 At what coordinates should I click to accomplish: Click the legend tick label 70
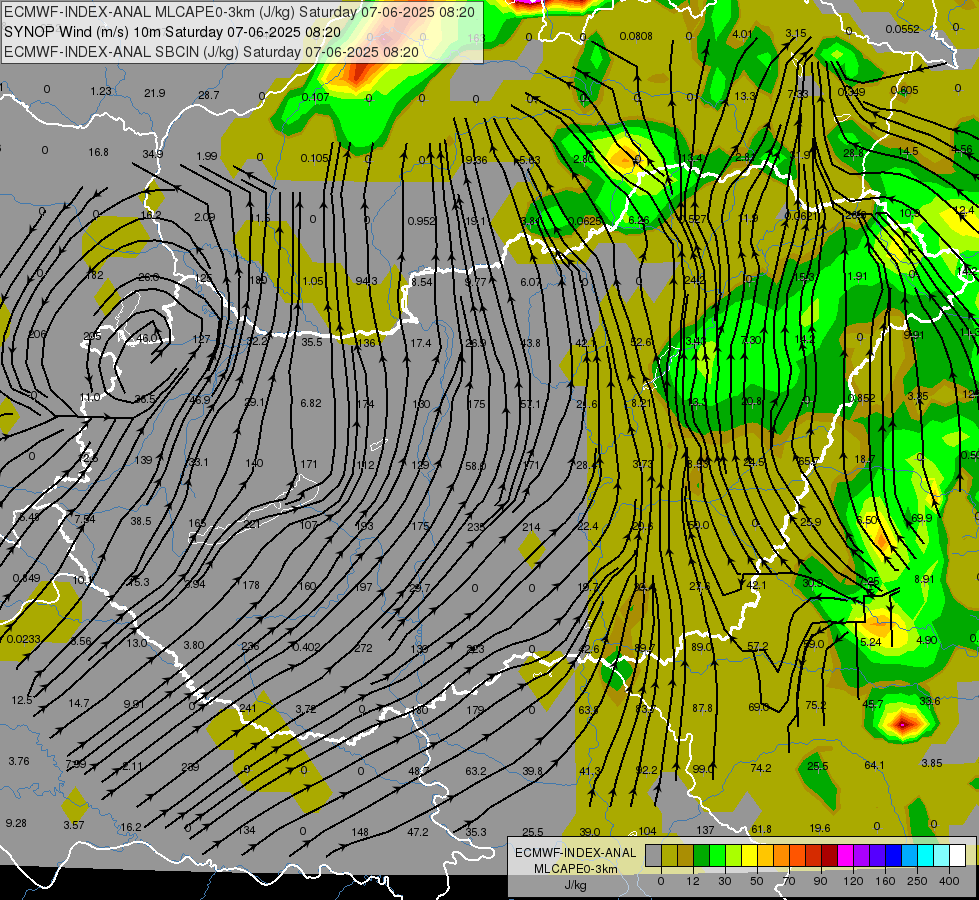point(789,881)
